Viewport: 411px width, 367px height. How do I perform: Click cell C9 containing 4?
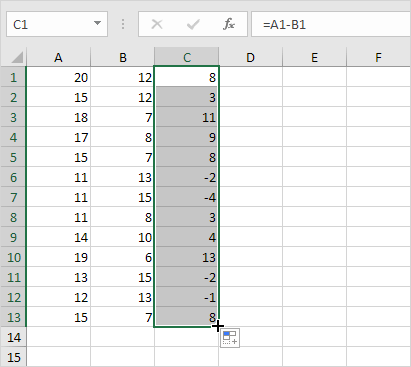click(x=186, y=237)
